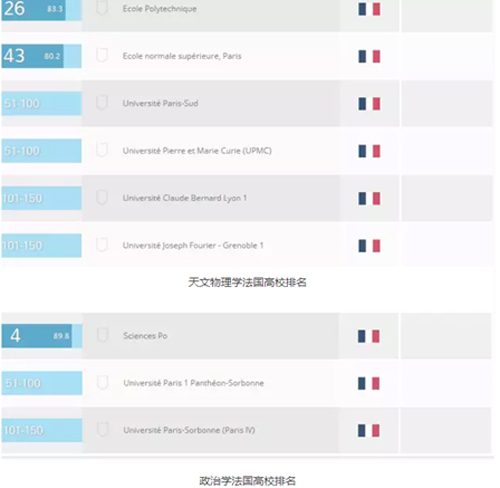Click the 51-100 rank badge for Université Paris-Sud
The width and height of the screenshot is (500, 488).
coord(42,103)
